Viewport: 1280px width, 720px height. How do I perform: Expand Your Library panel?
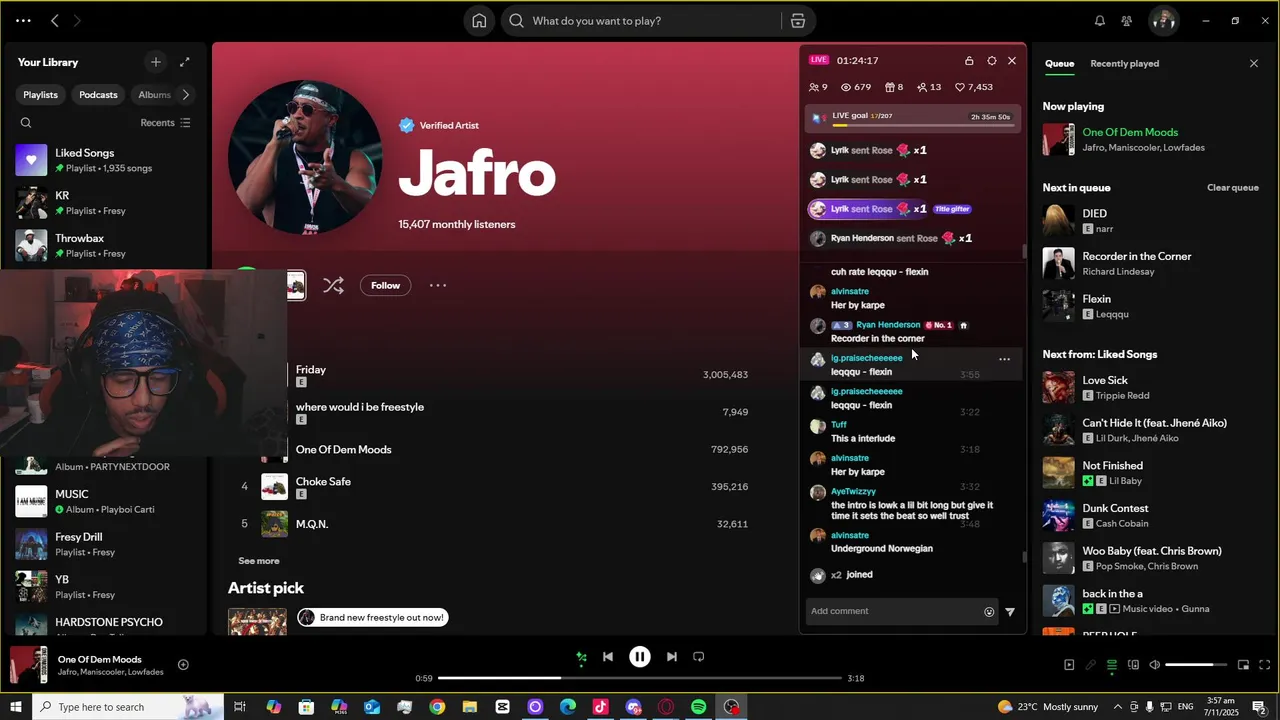(184, 62)
